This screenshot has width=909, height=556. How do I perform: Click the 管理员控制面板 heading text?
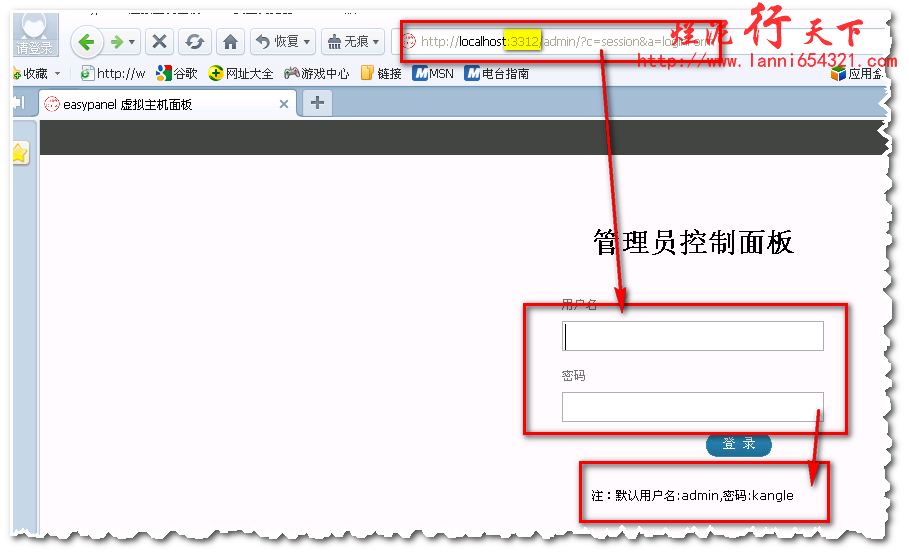click(x=693, y=242)
